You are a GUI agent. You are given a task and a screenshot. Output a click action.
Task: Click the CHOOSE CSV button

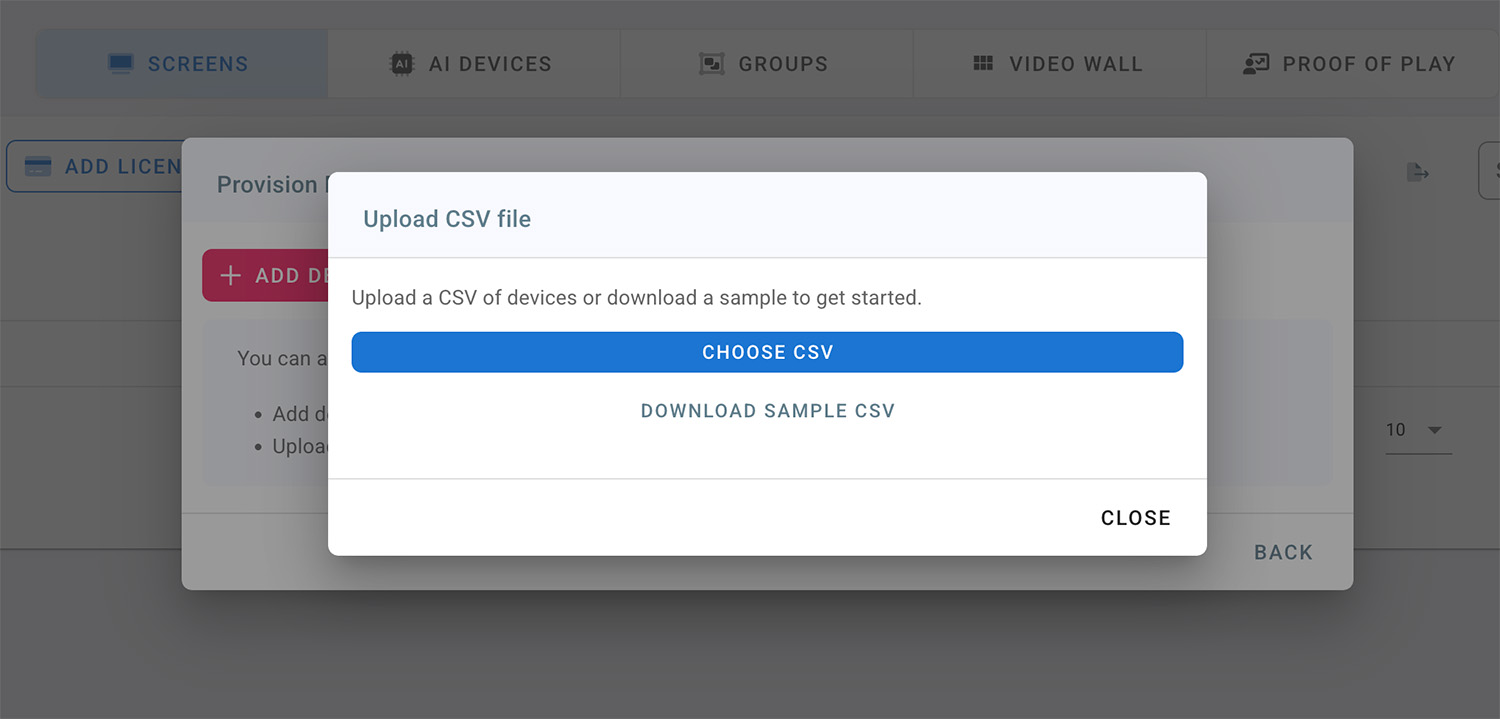coord(767,352)
